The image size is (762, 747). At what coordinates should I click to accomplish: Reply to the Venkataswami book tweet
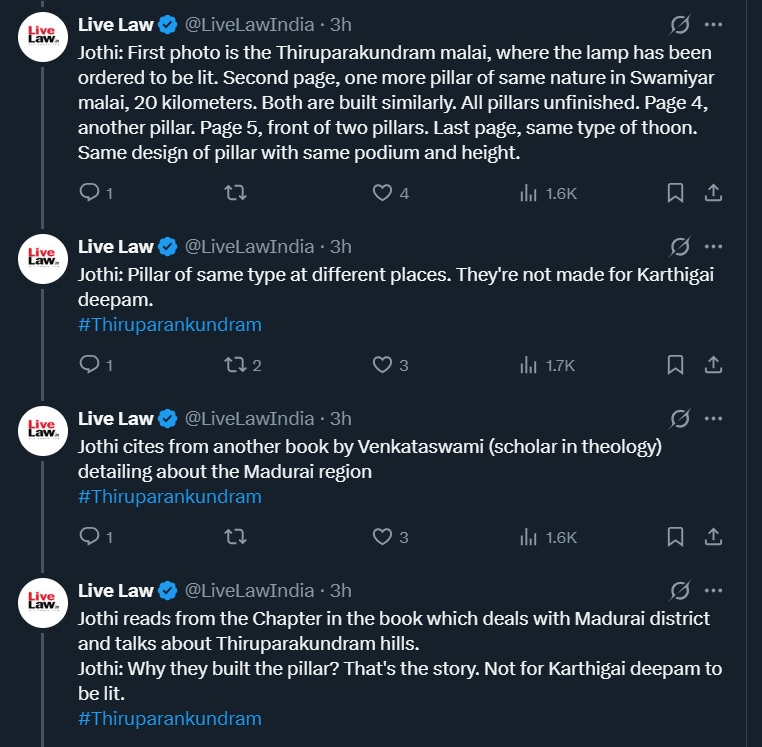coord(89,537)
